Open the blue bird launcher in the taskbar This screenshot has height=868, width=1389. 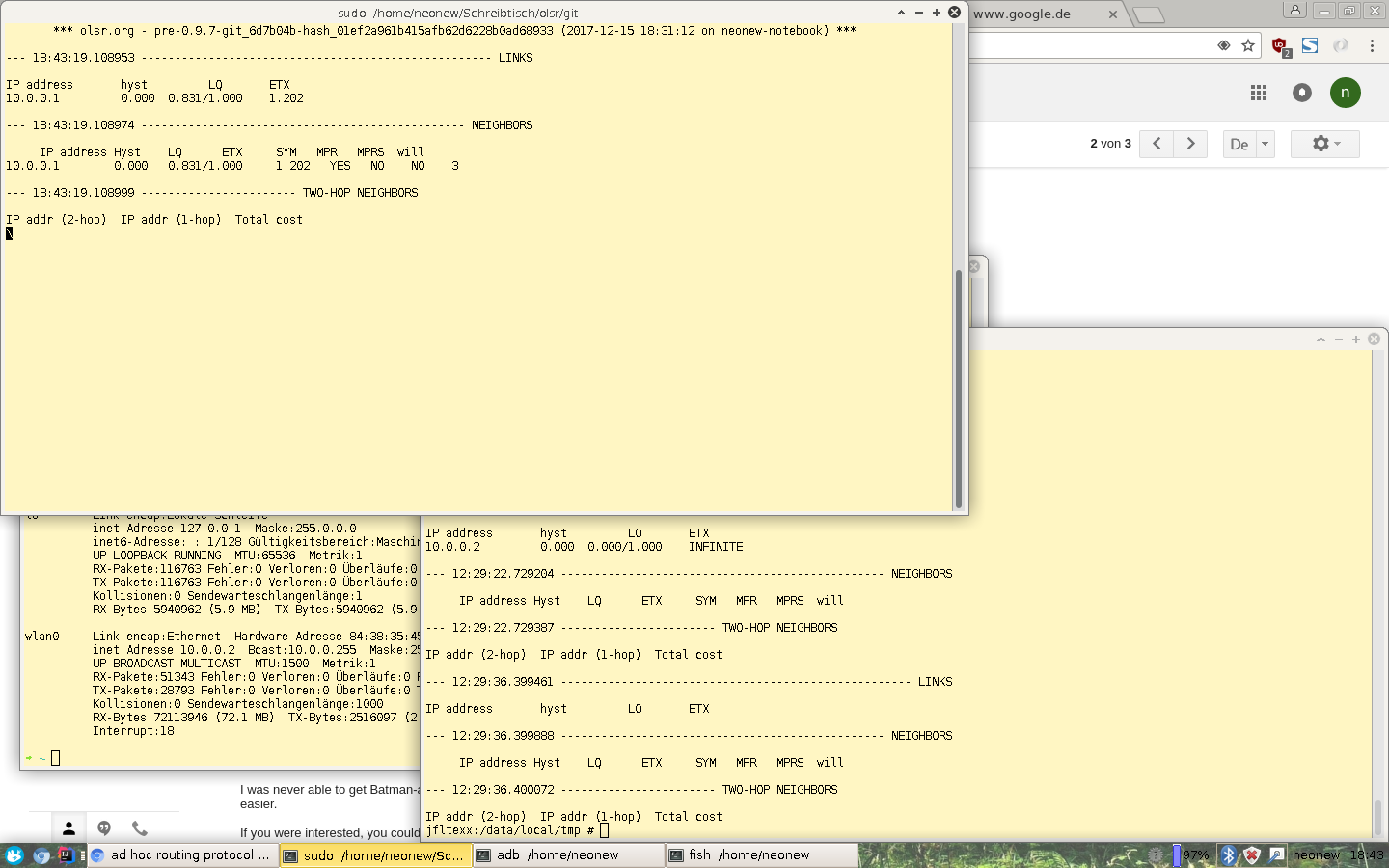coord(14,855)
